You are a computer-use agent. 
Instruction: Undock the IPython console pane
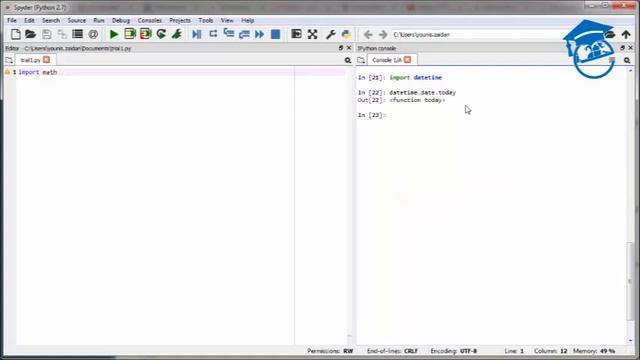(622, 48)
